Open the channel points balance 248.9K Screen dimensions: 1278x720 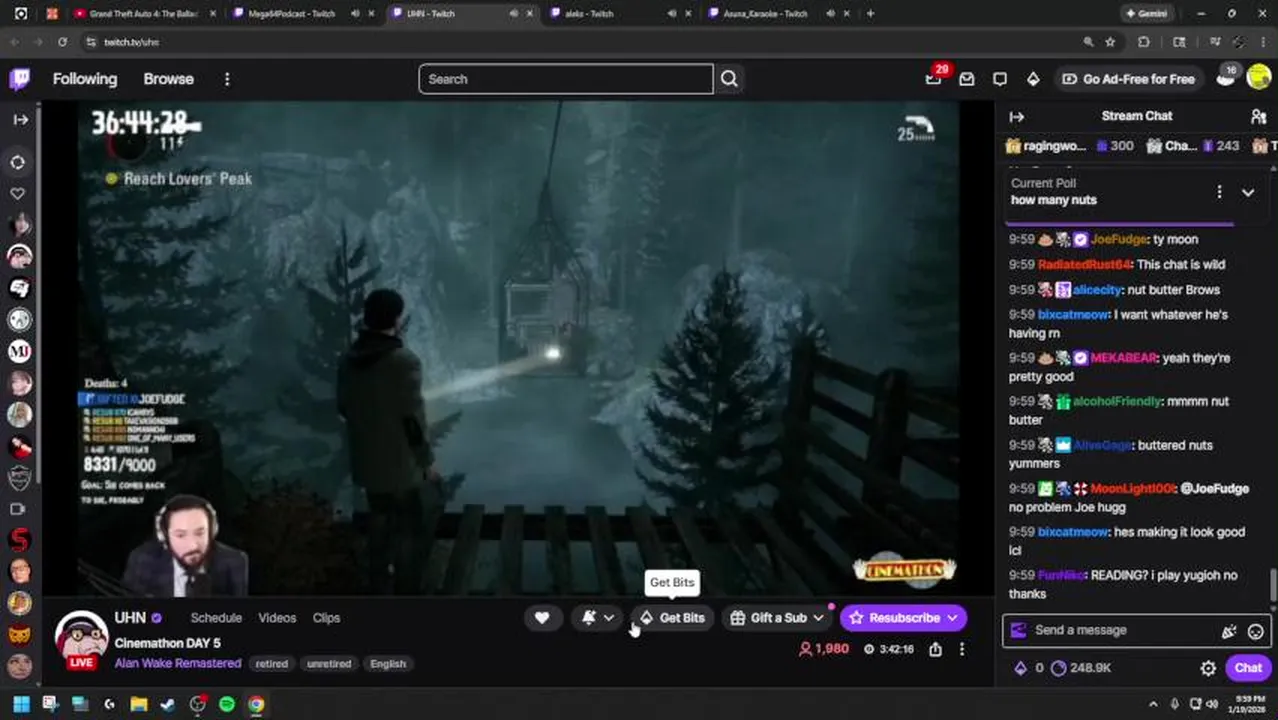[x=1081, y=668]
